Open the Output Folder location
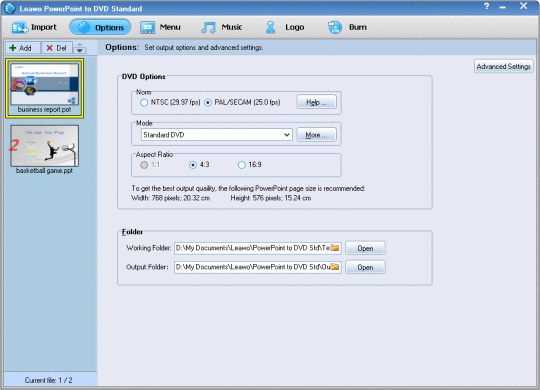The height and width of the screenshot is (390, 540). [x=365, y=267]
